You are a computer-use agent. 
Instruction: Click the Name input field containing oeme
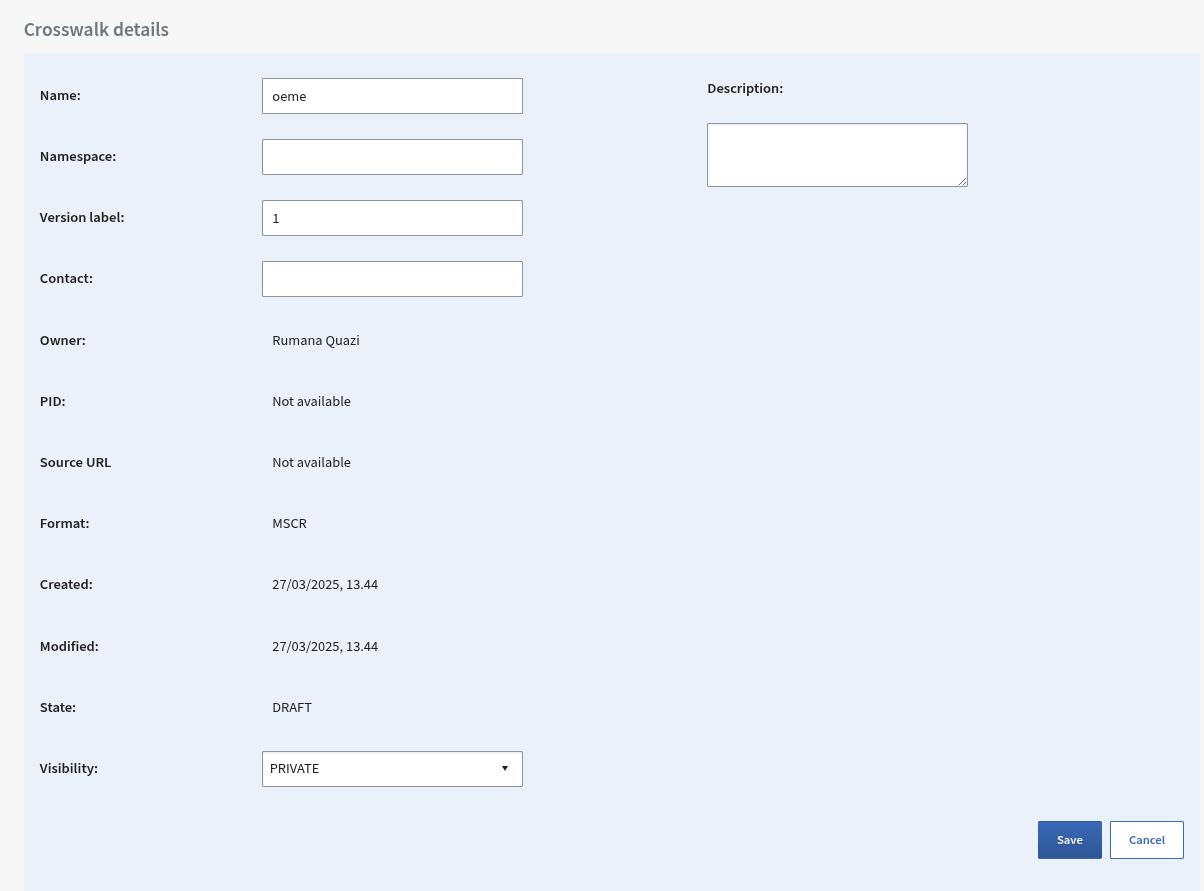coord(392,96)
